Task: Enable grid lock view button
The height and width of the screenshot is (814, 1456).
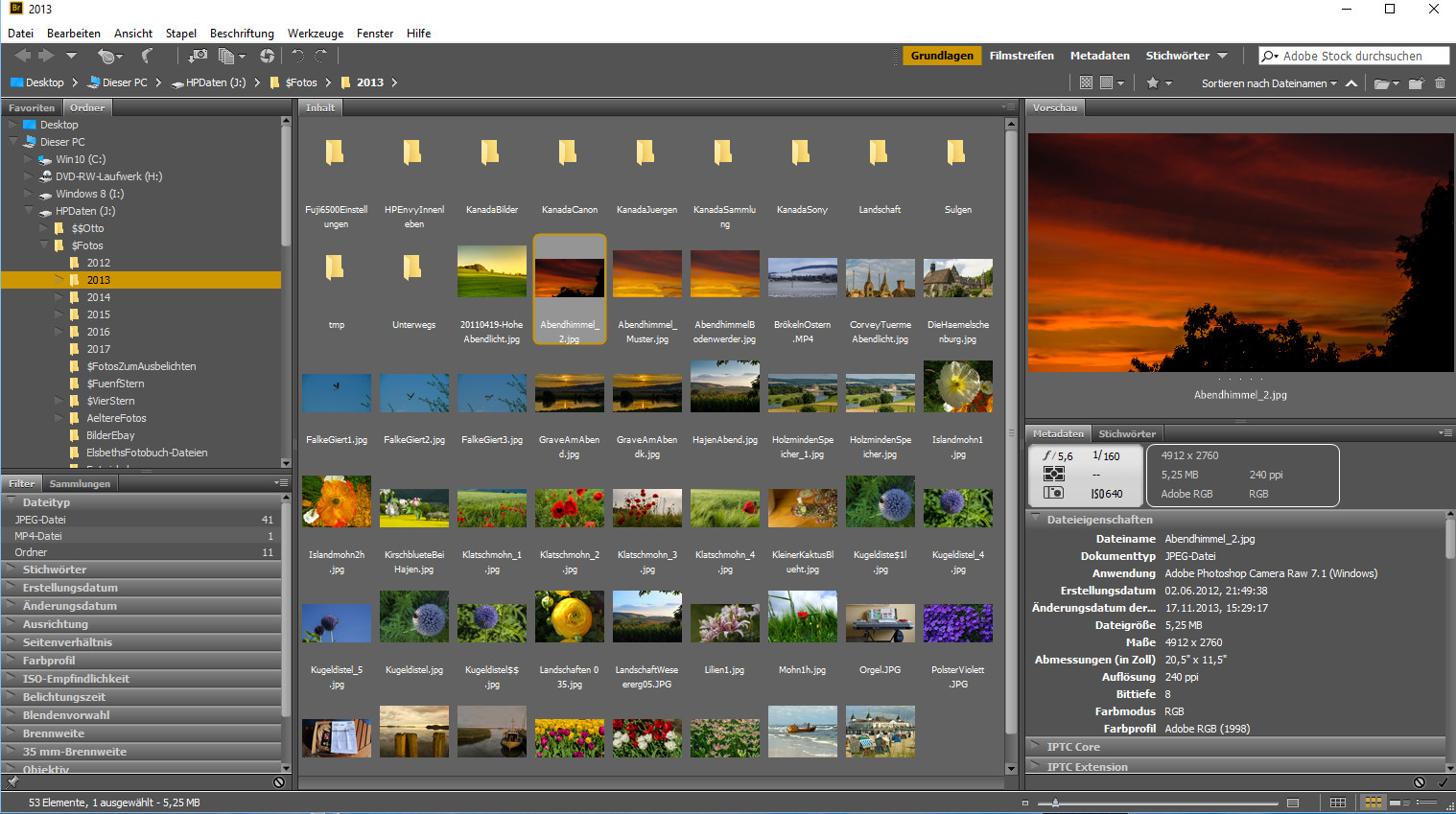Action: click(x=1338, y=802)
